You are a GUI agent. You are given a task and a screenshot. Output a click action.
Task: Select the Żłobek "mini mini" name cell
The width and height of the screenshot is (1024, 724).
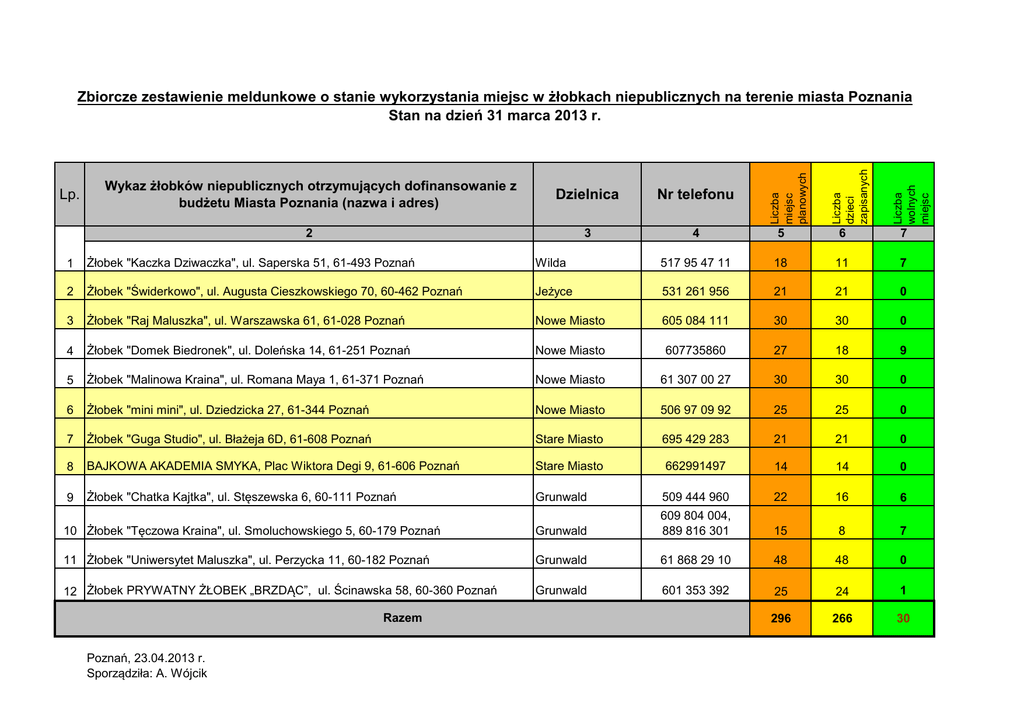tap(229, 410)
